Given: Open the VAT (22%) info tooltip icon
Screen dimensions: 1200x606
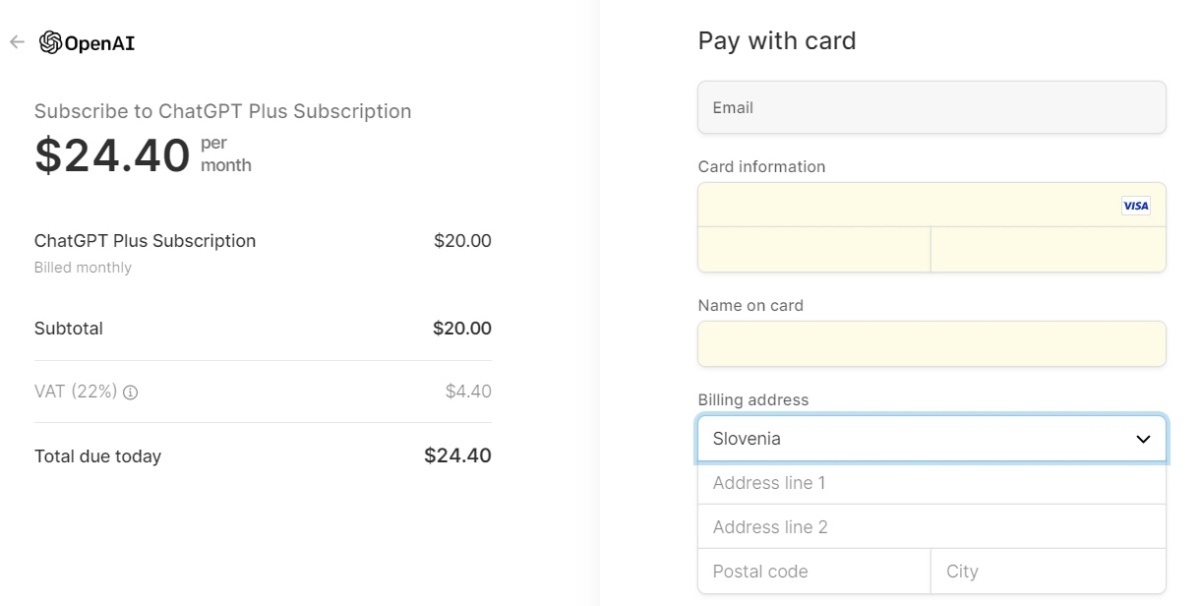Looking at the screenshot, I should click(x=130, y=392).
